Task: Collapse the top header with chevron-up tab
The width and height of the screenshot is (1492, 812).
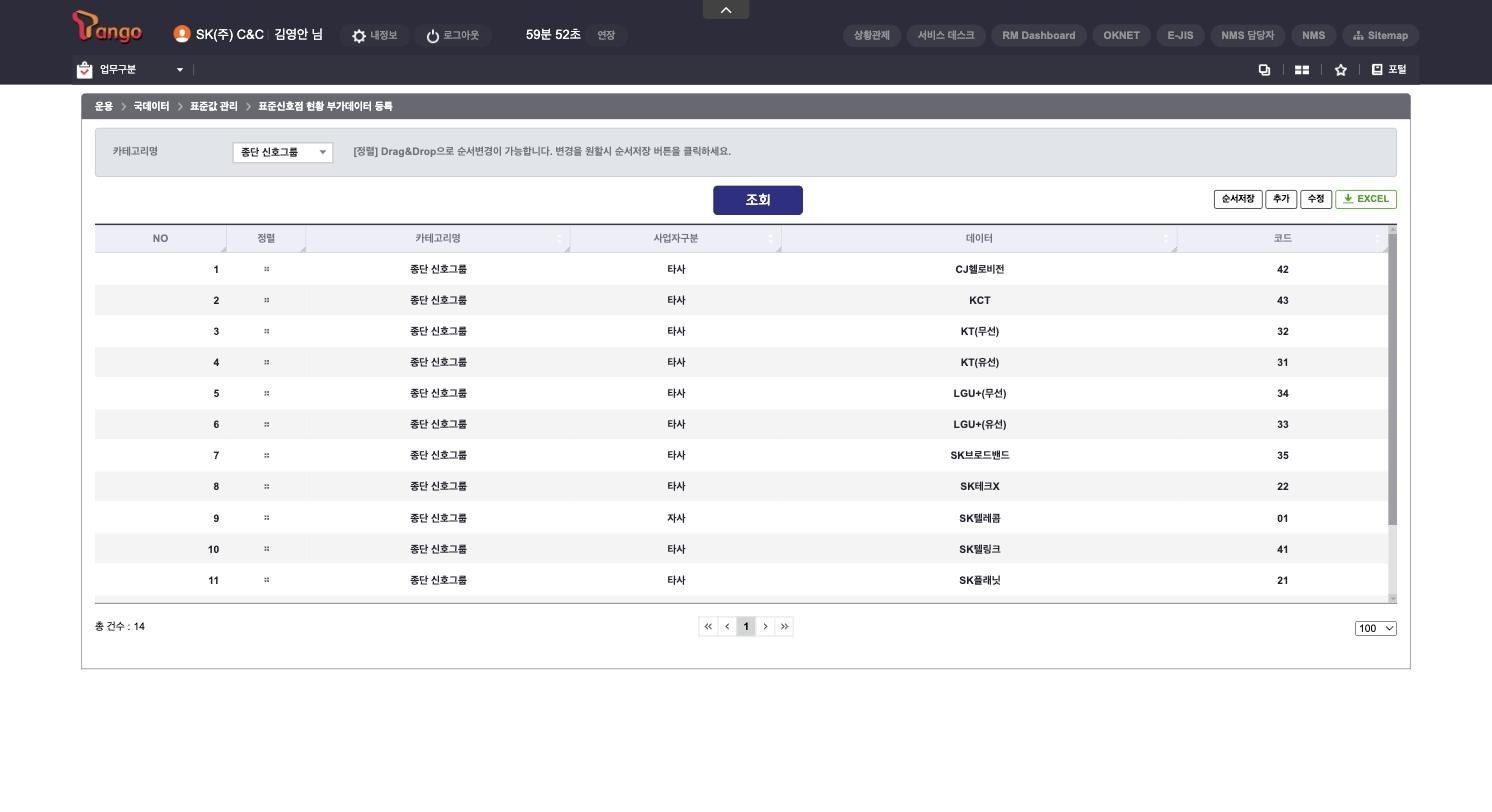Action: (726, 9)
